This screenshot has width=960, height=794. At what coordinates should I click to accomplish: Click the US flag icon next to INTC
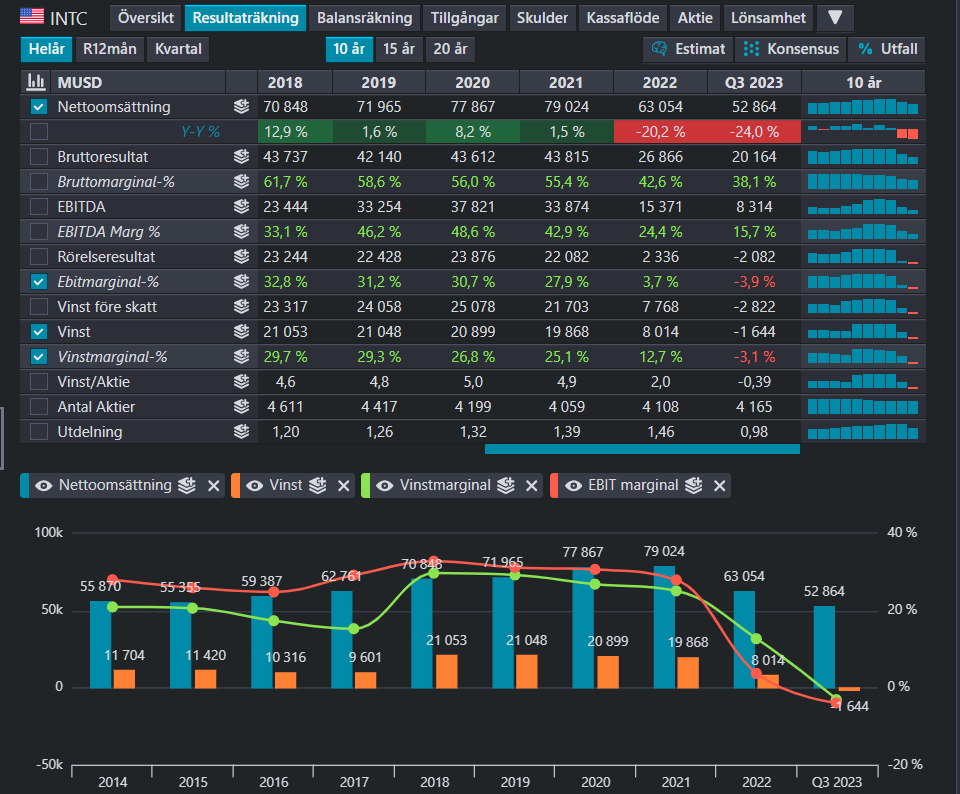[x=32, y=17]
